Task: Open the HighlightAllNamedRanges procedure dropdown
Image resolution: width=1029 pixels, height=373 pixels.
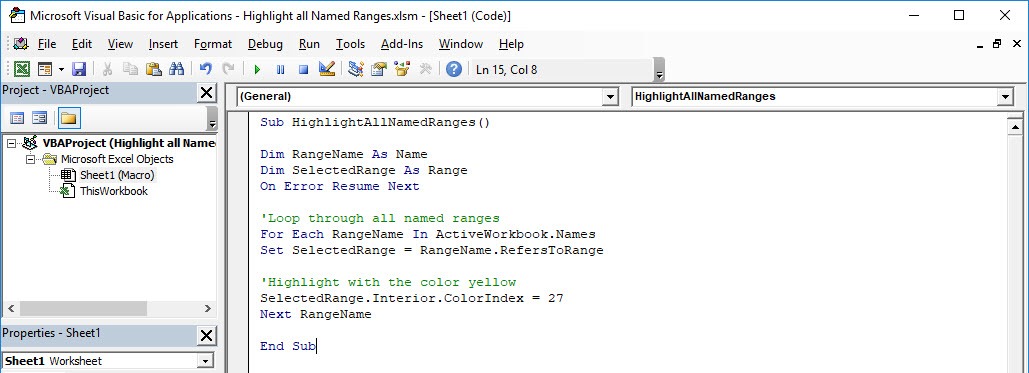Action: click(x=1005, y=97)
